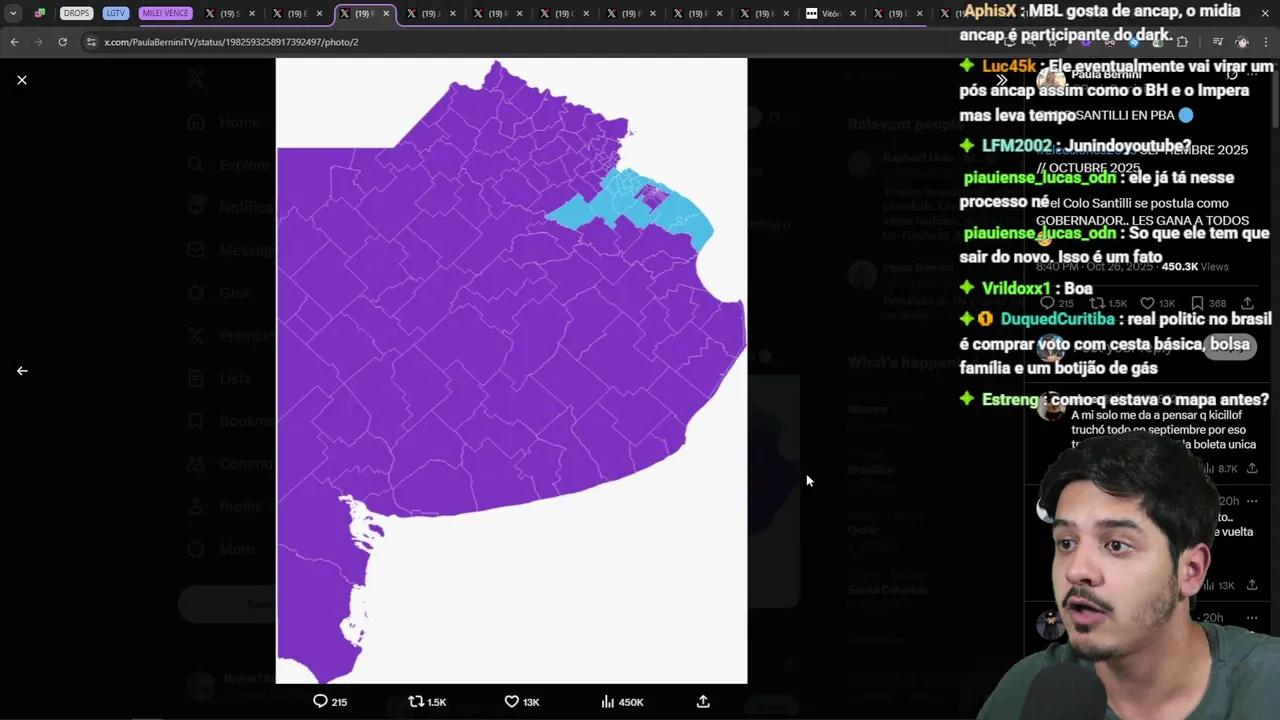Share icon in the bar below the map
Viewport: 1280px width, 720px height.
[x=703, y=702]
